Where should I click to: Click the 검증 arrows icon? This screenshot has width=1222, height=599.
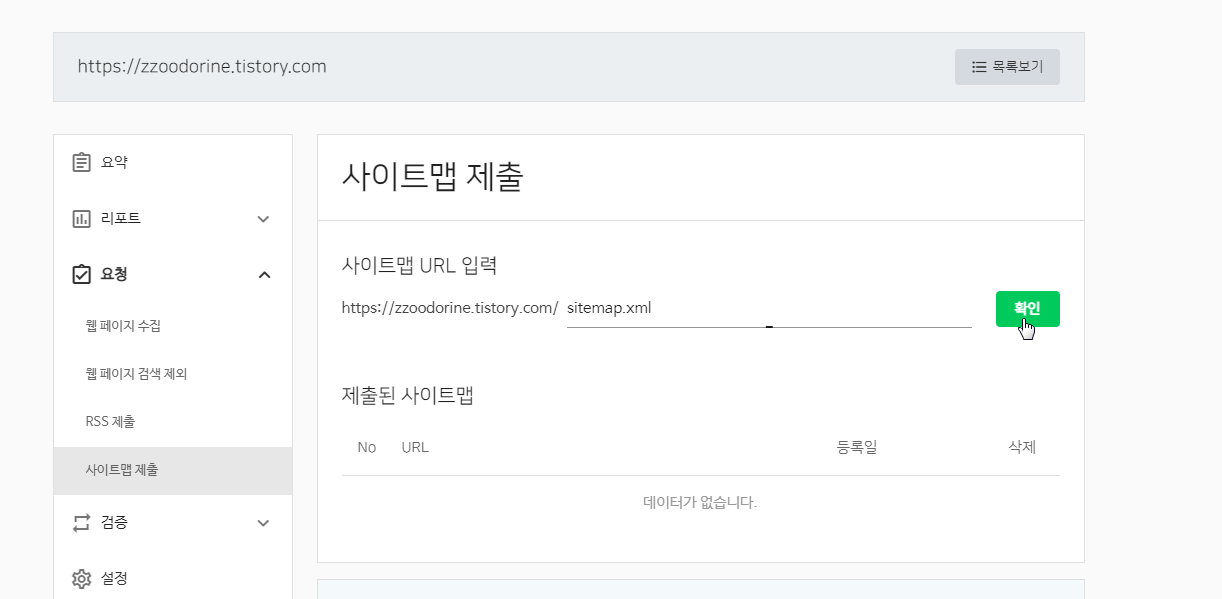pos(82,522)
